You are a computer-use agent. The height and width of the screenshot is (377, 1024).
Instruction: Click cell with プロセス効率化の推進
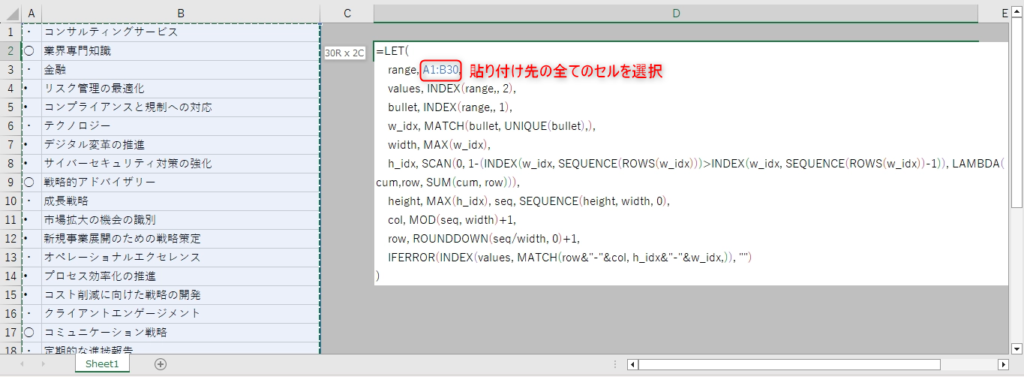tap(181, 276)
